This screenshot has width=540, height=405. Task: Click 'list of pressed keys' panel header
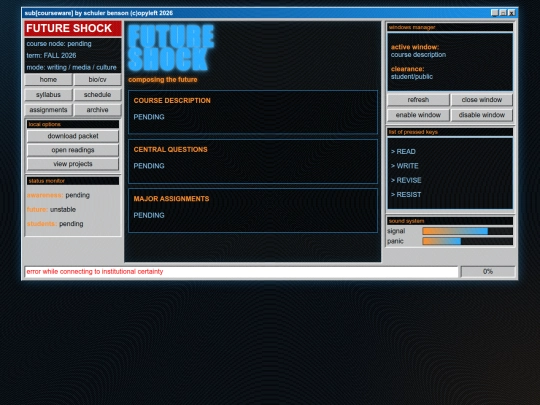pos(450,132)
